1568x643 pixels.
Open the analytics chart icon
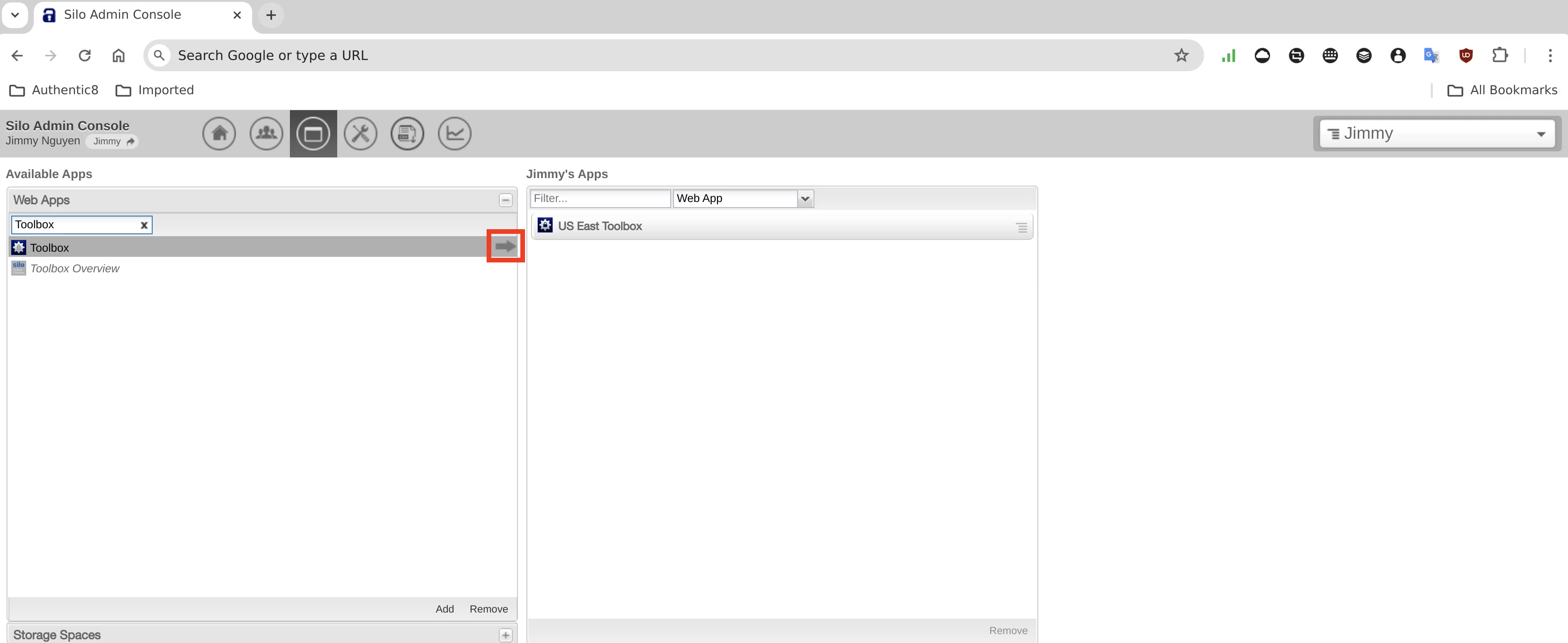[454, 134]
